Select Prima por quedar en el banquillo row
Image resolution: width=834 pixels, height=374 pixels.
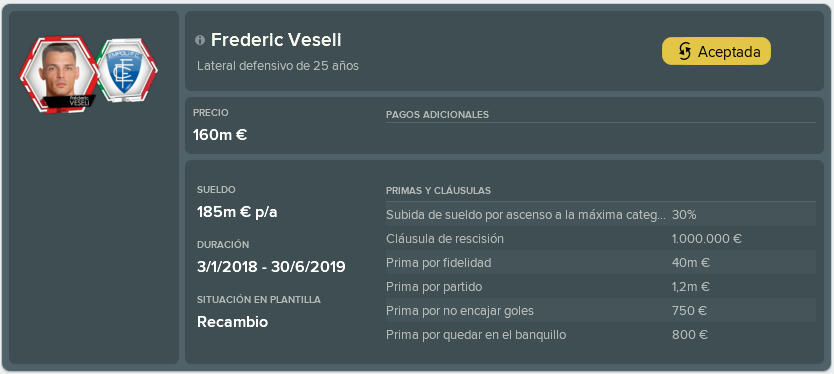coord(601,335)
